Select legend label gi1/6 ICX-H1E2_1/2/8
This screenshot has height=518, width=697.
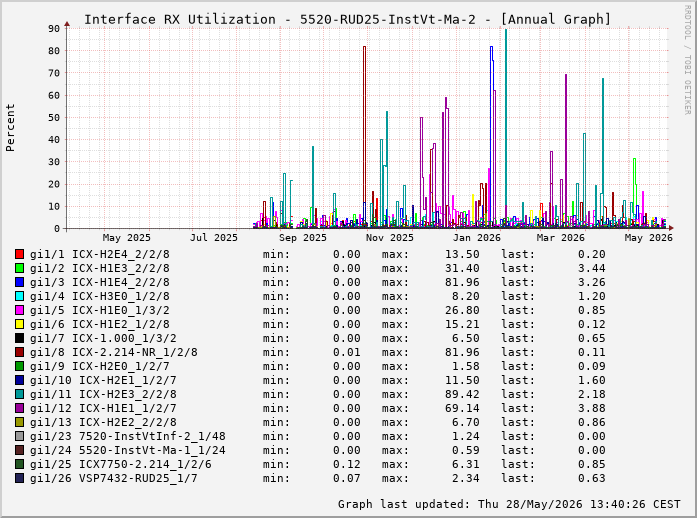pos(100,325)
